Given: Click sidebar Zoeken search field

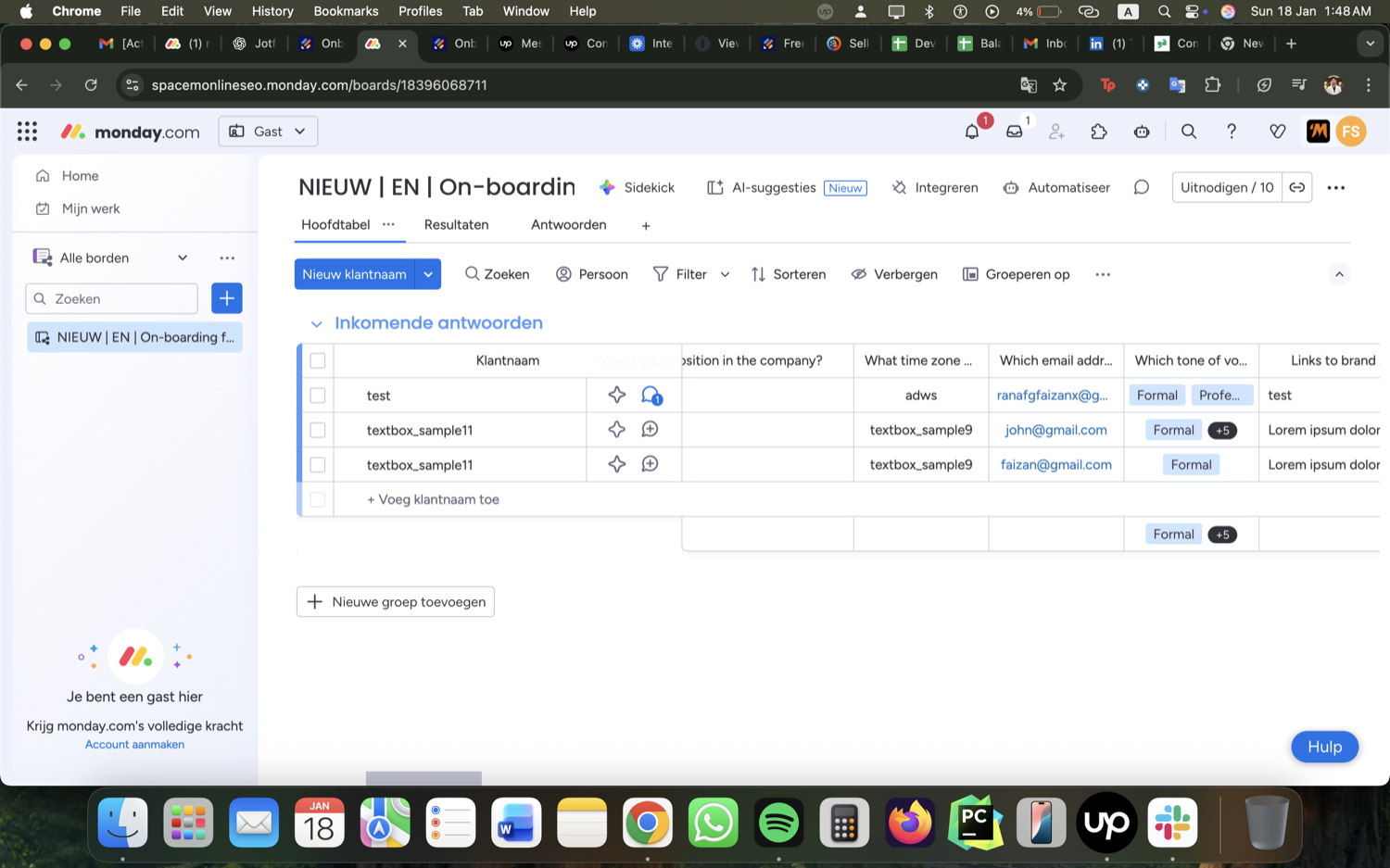Looking at the screenshot, I should [x=111, y=298].
